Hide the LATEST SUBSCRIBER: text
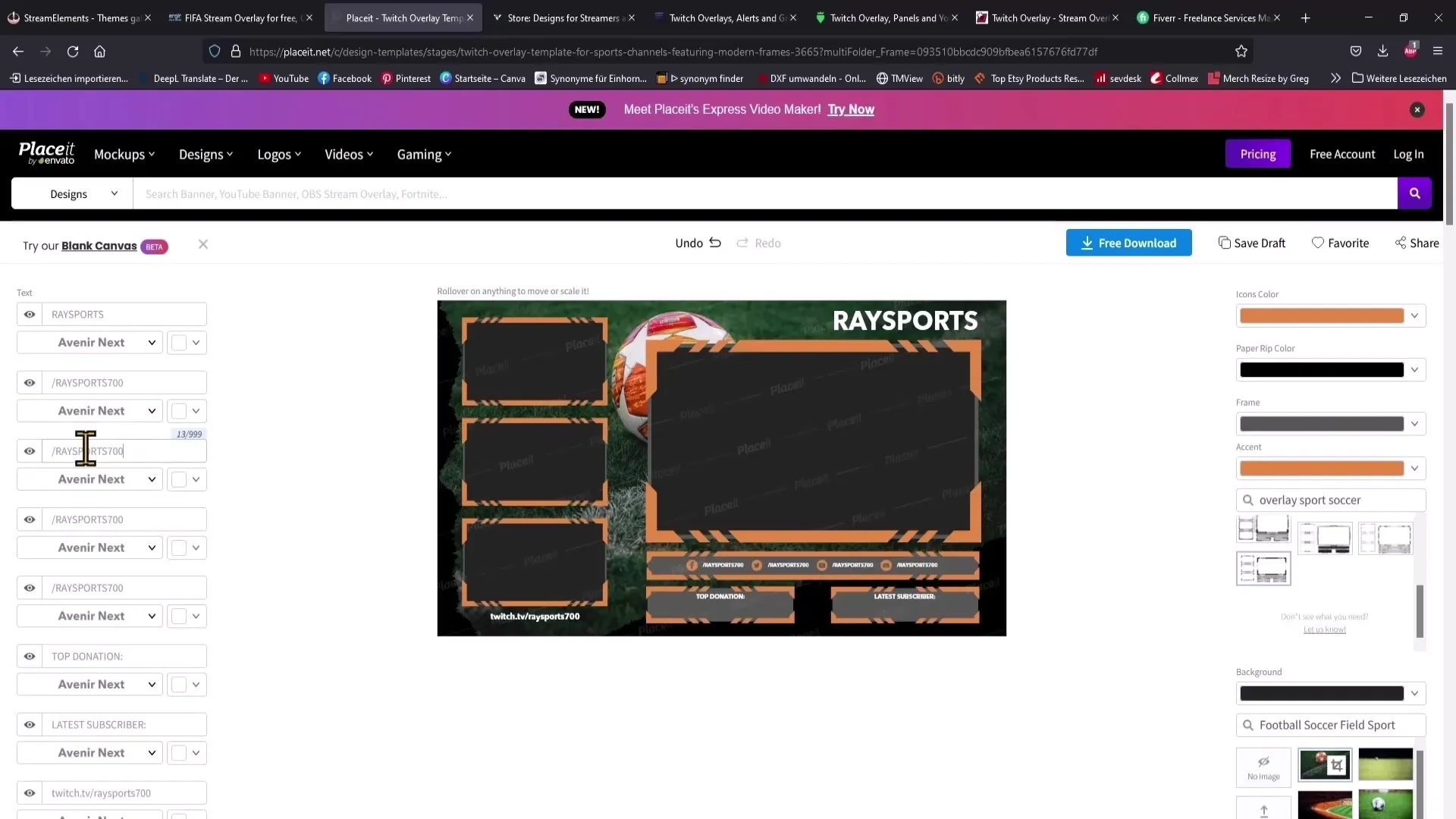The width and height of the screenshot is (1456, 819). coord(30,724)
